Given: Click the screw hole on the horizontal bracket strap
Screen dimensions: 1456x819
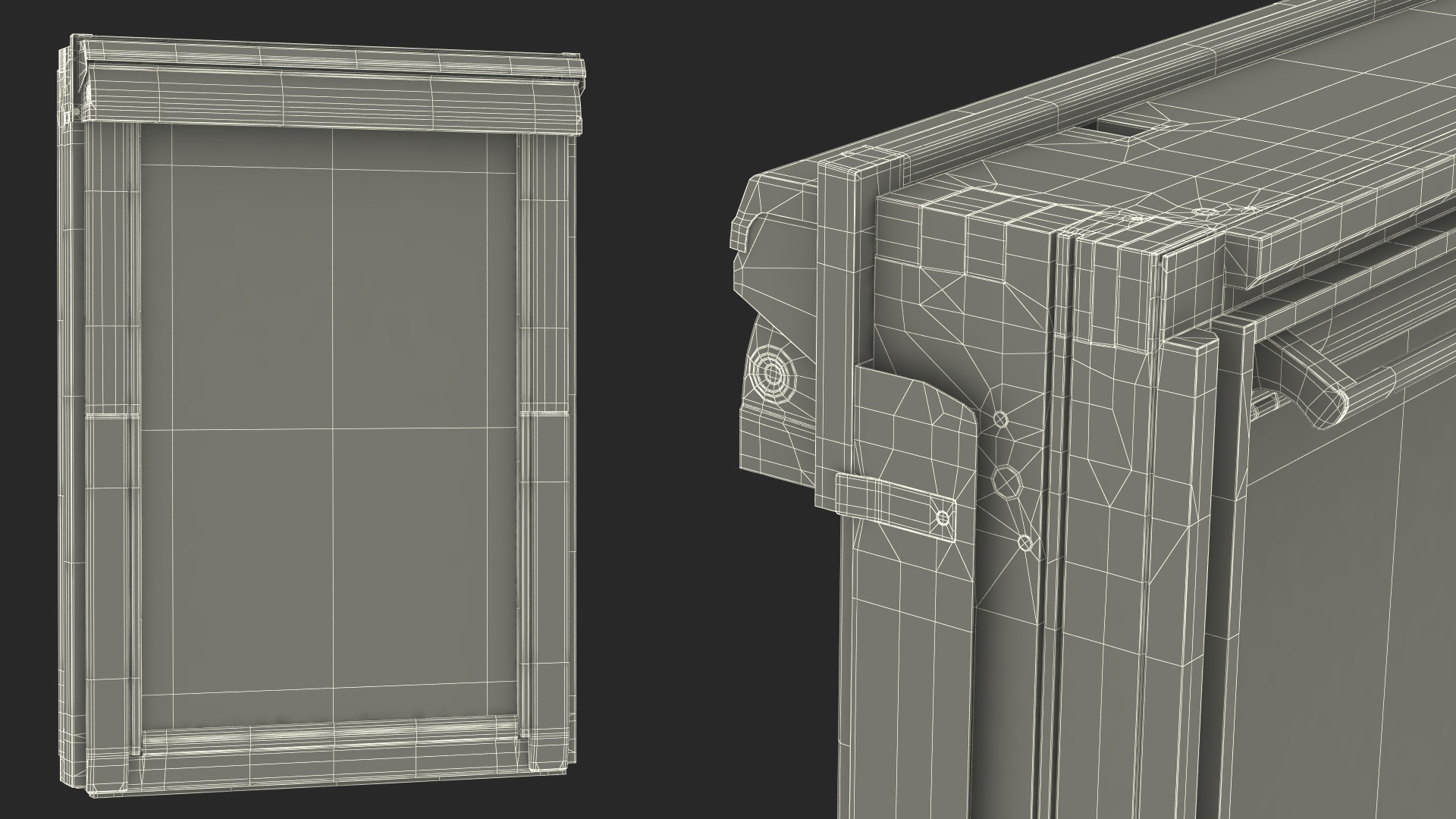Looking at the screenshot, I should pyautogui.click(x=943, y=518).
